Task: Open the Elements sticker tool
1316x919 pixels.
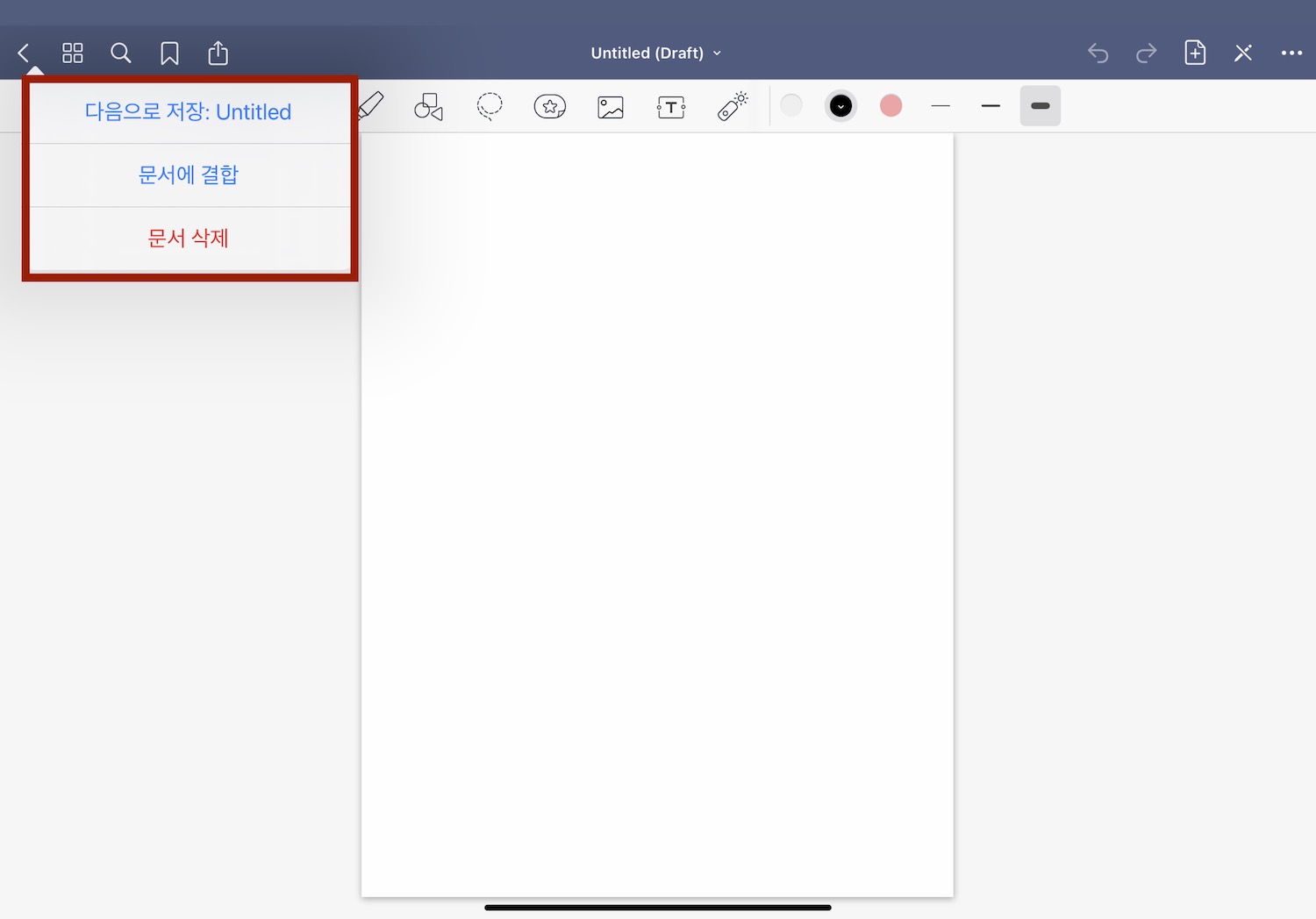Action: (549, 106)
